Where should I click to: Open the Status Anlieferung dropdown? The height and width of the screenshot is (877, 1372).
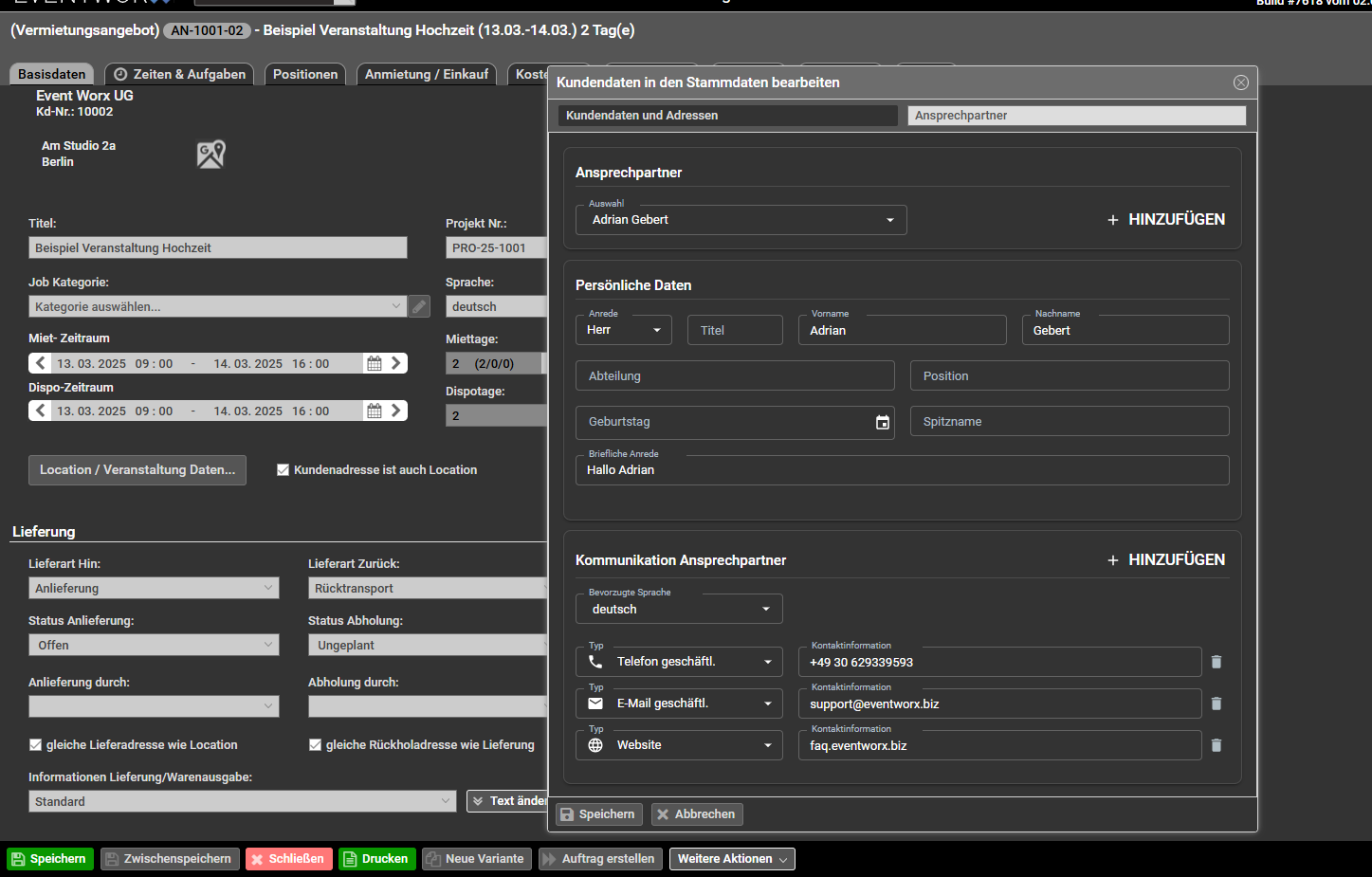154,645
